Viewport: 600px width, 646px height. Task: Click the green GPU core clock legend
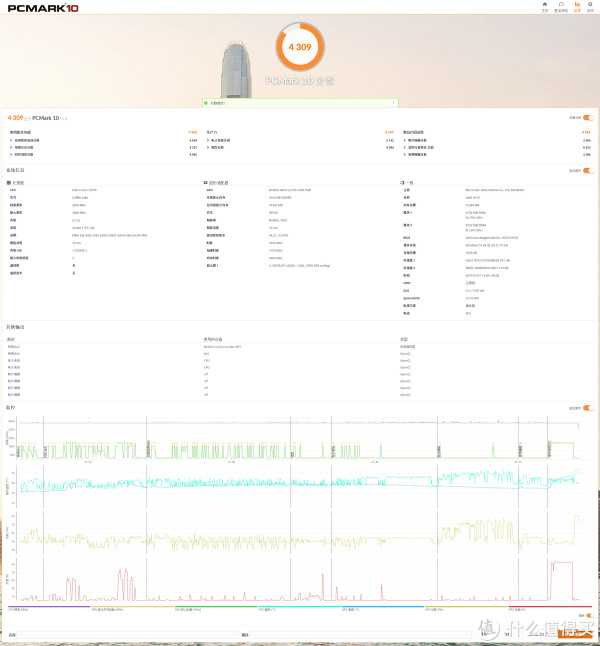coord(216,608)
